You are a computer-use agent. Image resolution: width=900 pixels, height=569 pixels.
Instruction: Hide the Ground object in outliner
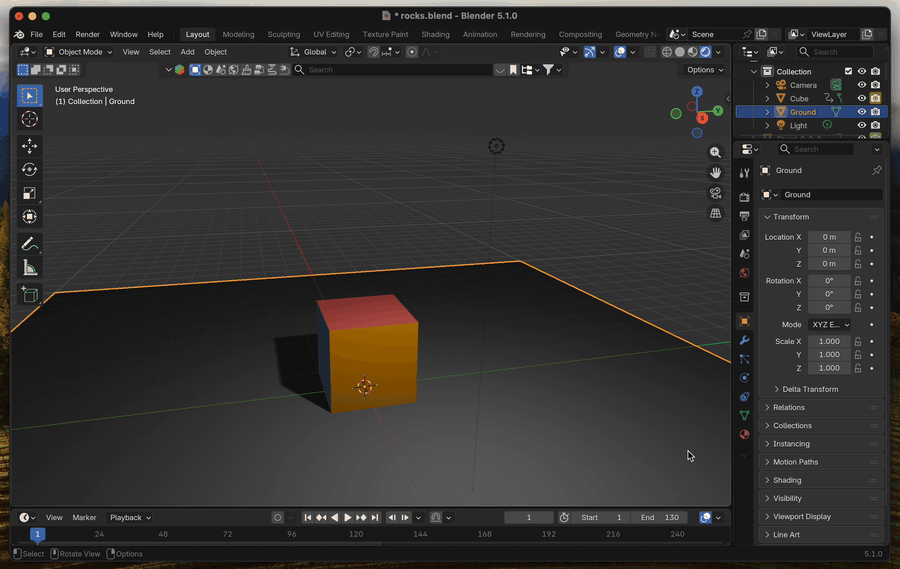point(862,112)
